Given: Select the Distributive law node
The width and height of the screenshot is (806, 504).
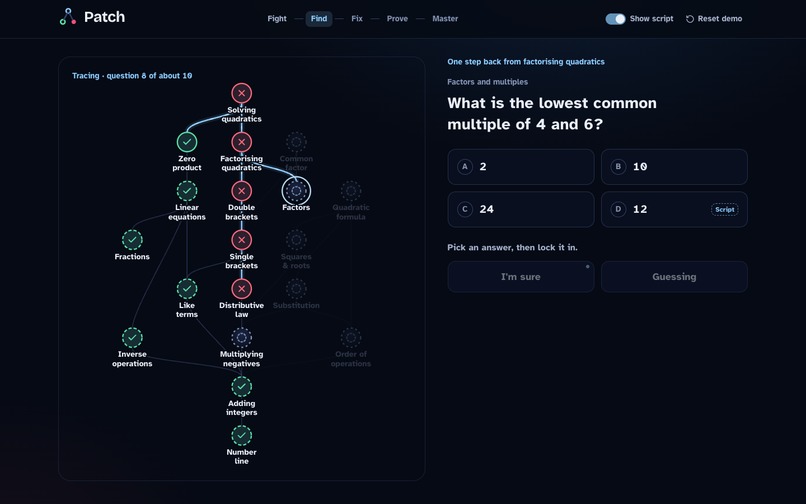Looking at the screenshot, I should point(242,289).
